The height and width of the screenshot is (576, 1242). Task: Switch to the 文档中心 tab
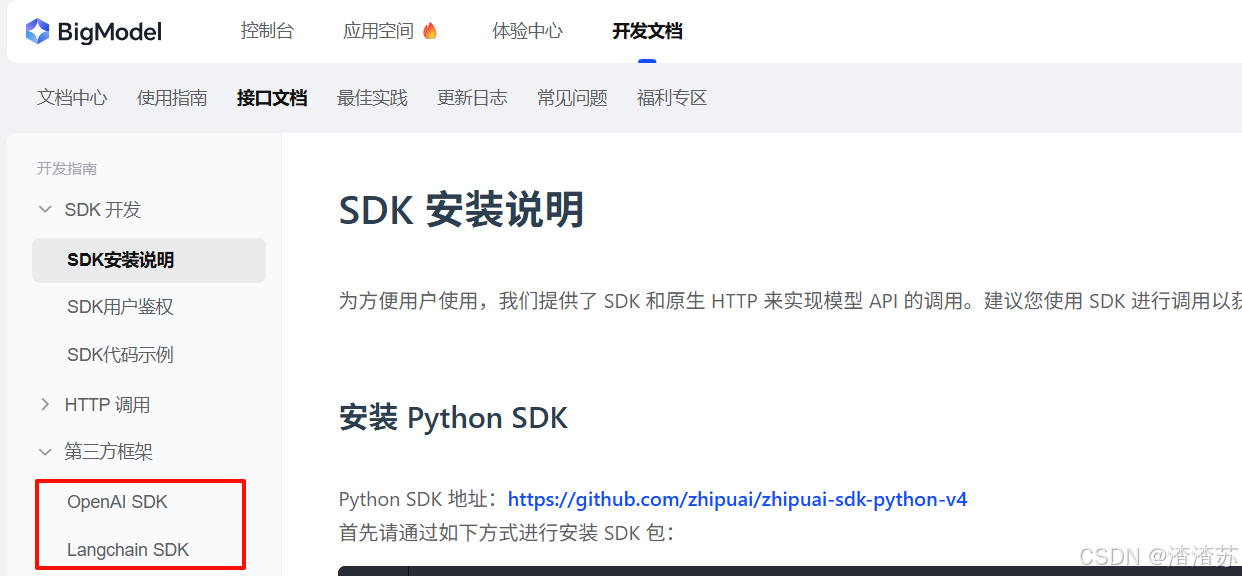[x=72, y=98]
